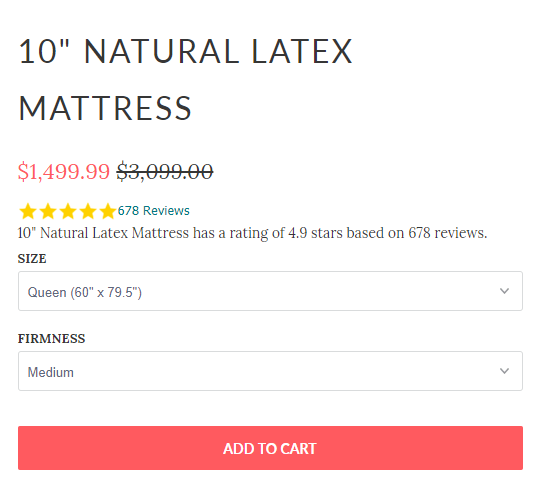Expand the Medium firmness dropdown
The image size is (541, 496).
click(270, 371)
